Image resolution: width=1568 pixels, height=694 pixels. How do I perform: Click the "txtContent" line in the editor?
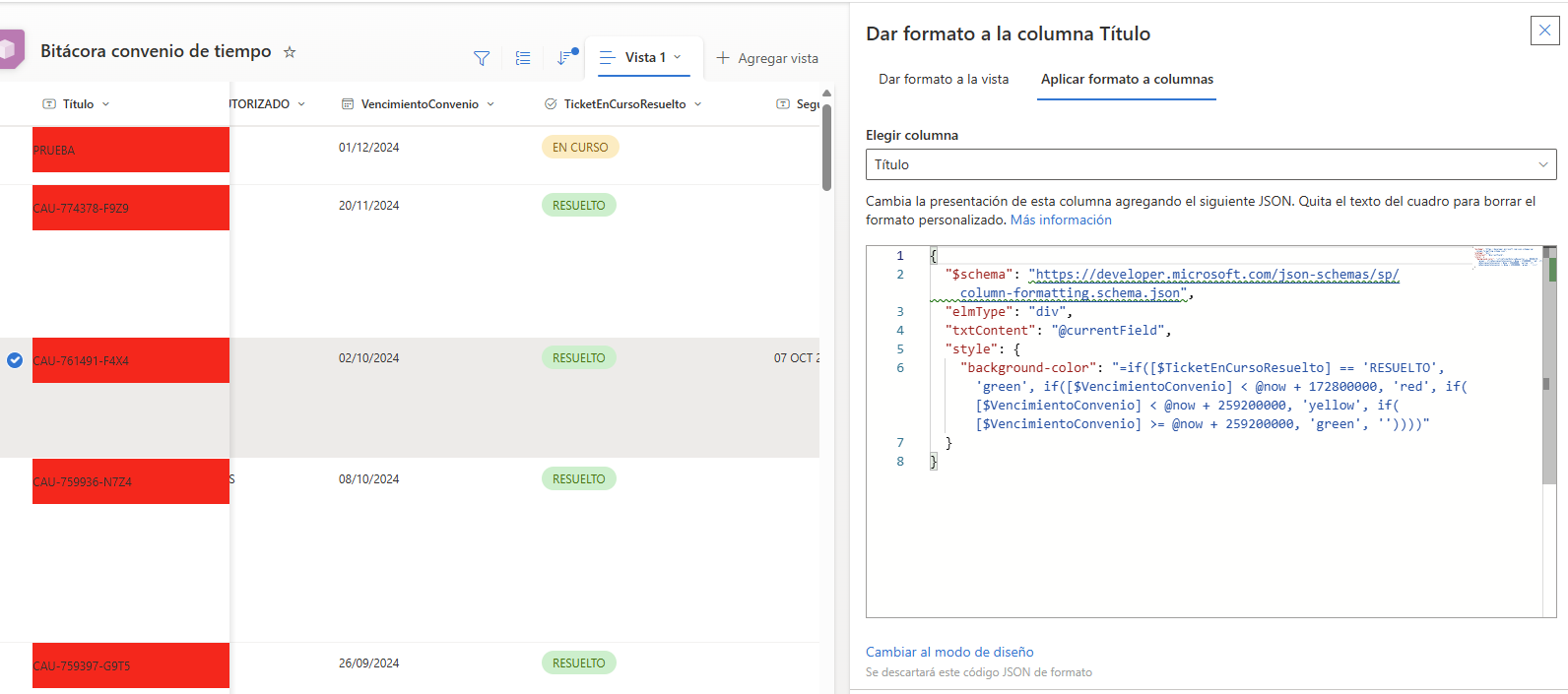coord(1058,331)
